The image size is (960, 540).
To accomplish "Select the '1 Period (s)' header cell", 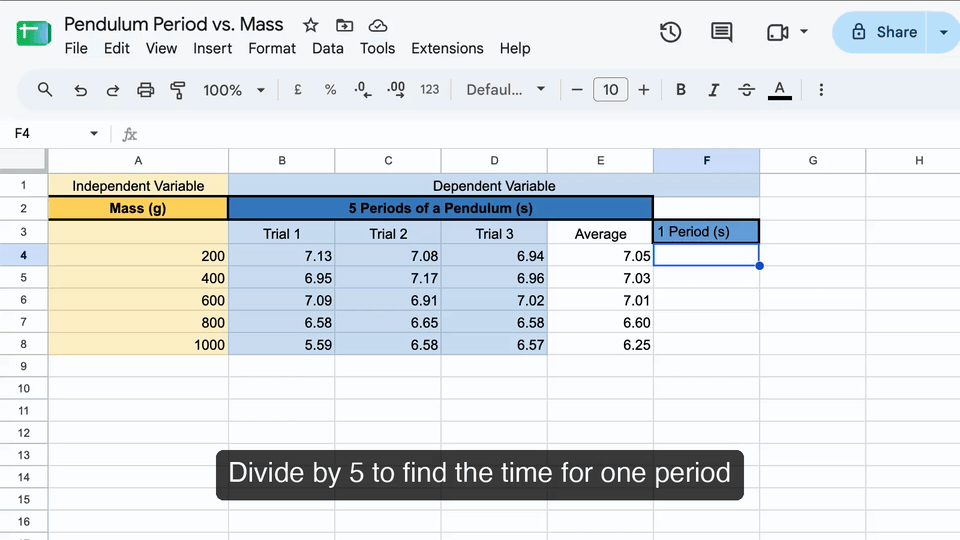I will point(707,231).
